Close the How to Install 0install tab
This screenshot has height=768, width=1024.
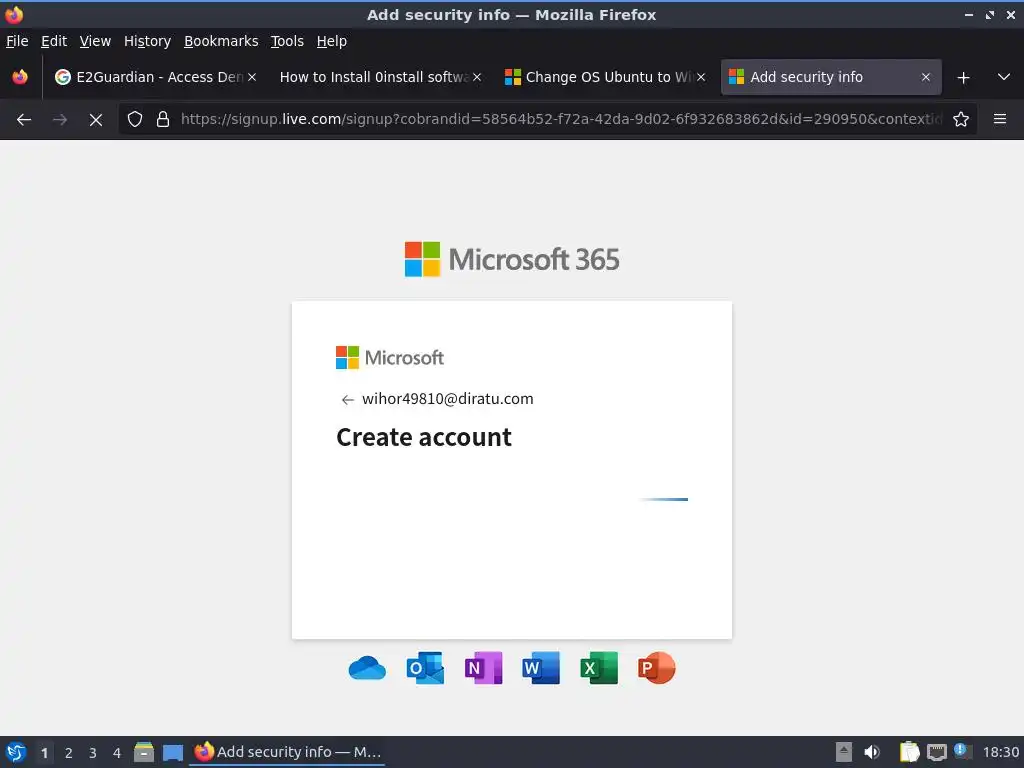[x=477, y=77]
